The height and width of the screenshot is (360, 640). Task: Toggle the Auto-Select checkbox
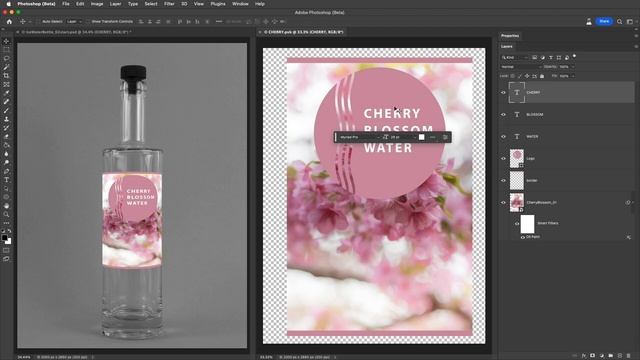pyautogui.click(x=38, y=22)
